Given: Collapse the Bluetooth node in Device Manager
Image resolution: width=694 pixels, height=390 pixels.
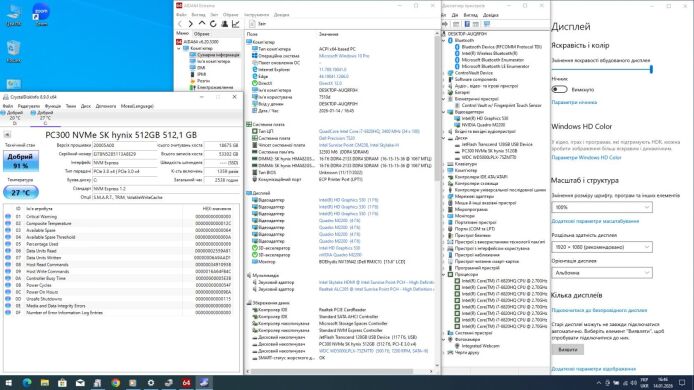Looking at the screenshot, I should [x=444, y=40].
